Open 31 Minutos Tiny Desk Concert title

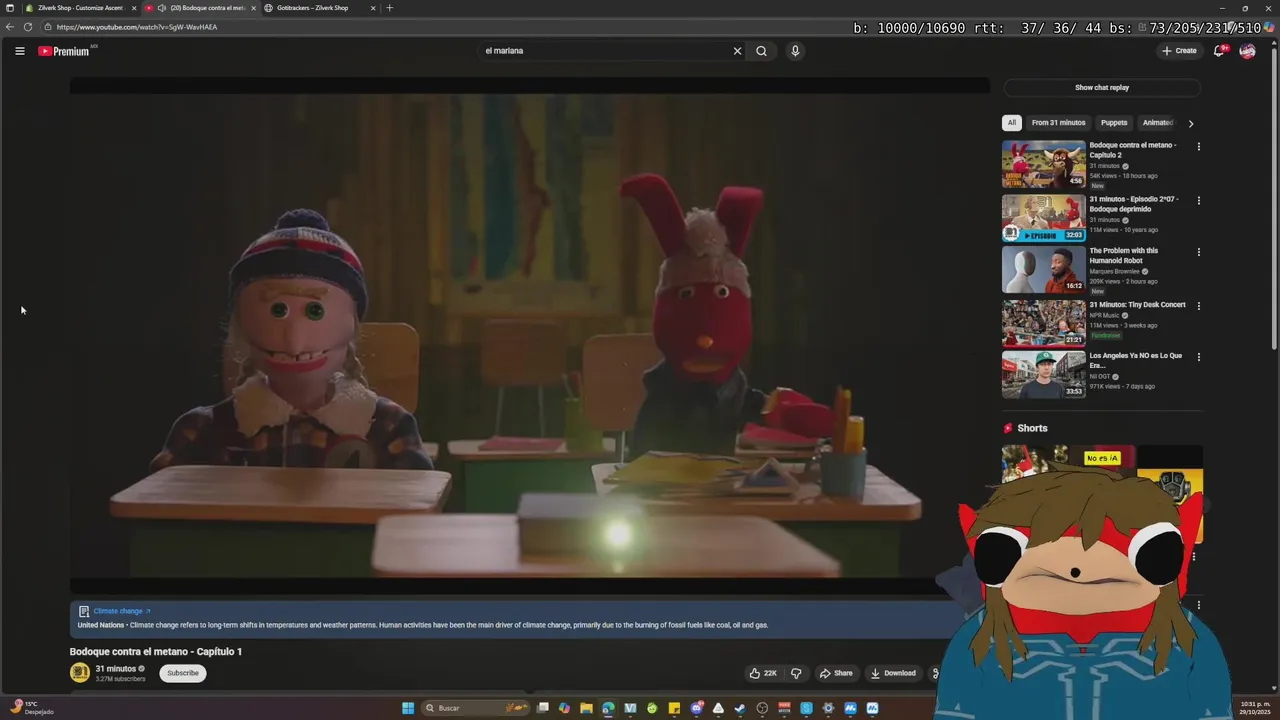pos(1137,305)
